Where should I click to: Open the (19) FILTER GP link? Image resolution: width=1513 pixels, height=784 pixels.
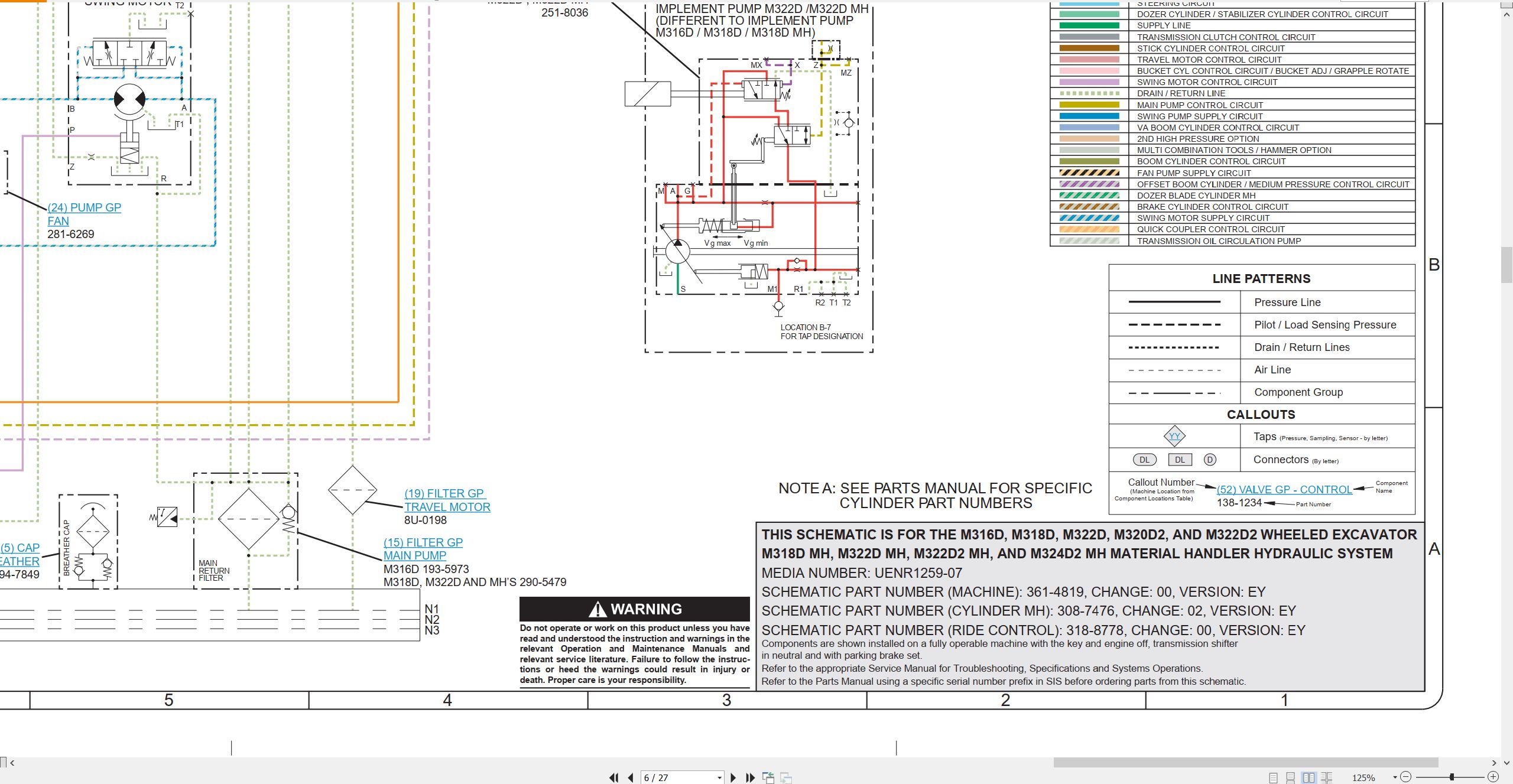pyautogui.click(x=445, y=493)
